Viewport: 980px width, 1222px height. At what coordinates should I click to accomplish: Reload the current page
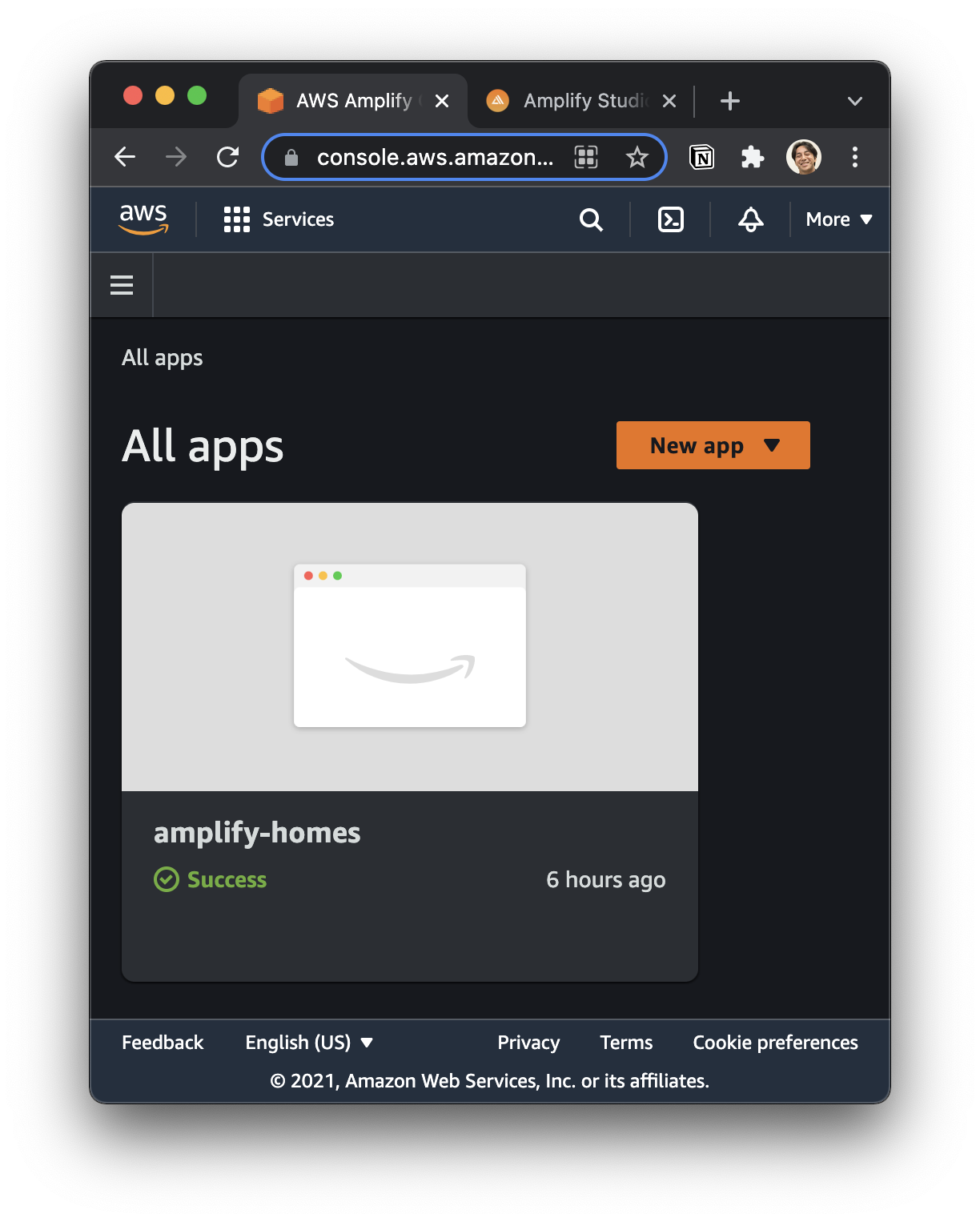pos(227,157)
